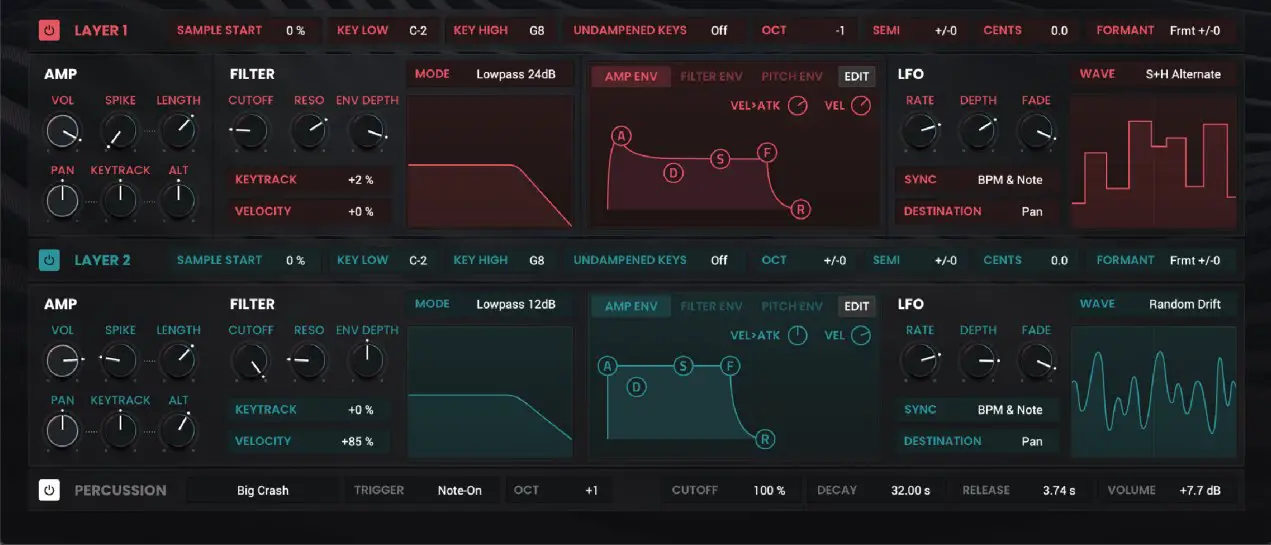This screenshot has width=1271, height=545.
Task: Open Layer 1 LFO SYNC dropdown
Action: tap(977, 180)
